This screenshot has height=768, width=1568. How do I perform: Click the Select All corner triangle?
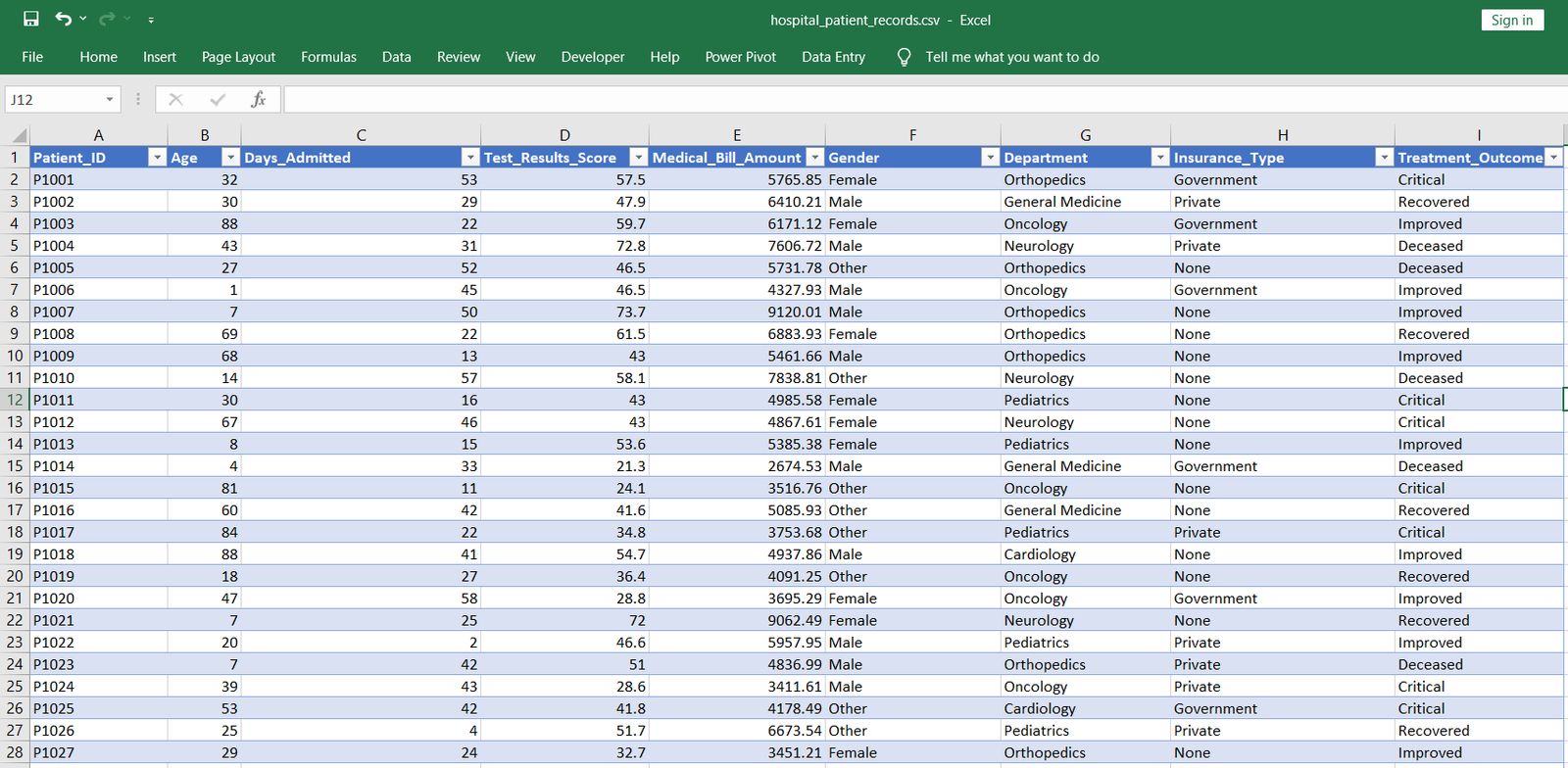click(19, 135)
